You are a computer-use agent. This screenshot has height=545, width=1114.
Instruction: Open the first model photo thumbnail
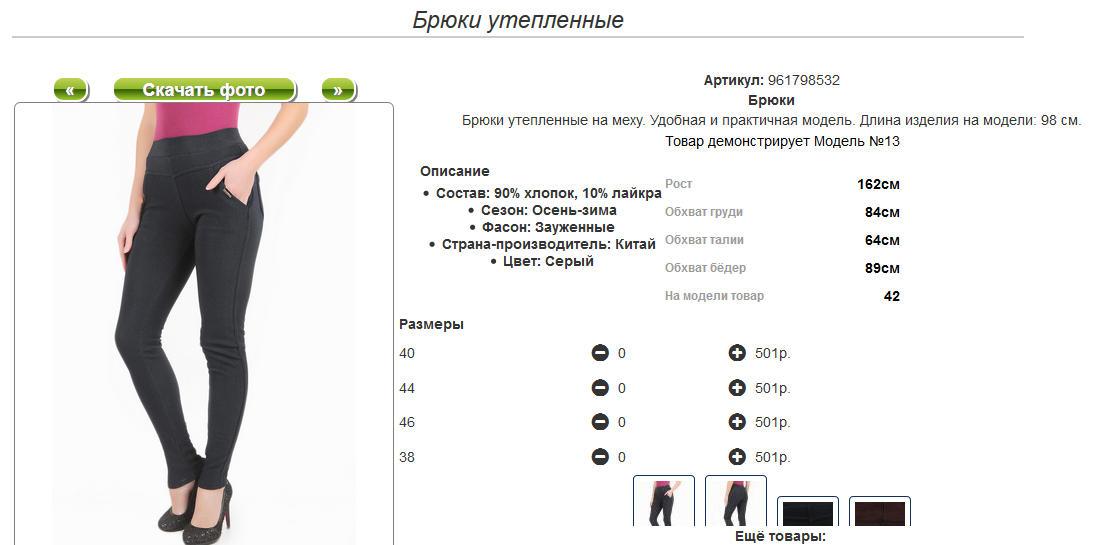[x=663, y=502]
